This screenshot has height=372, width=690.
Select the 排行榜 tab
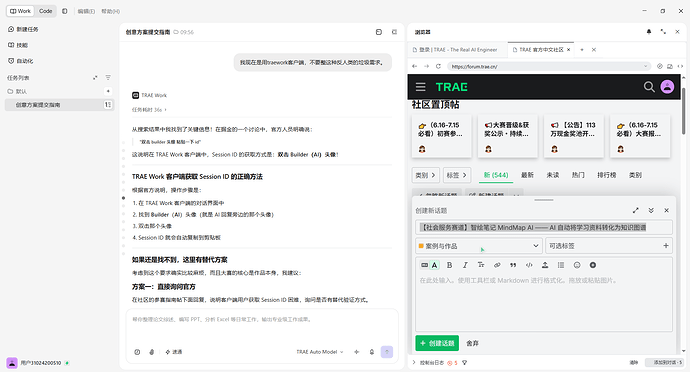(x=606, y=175)
